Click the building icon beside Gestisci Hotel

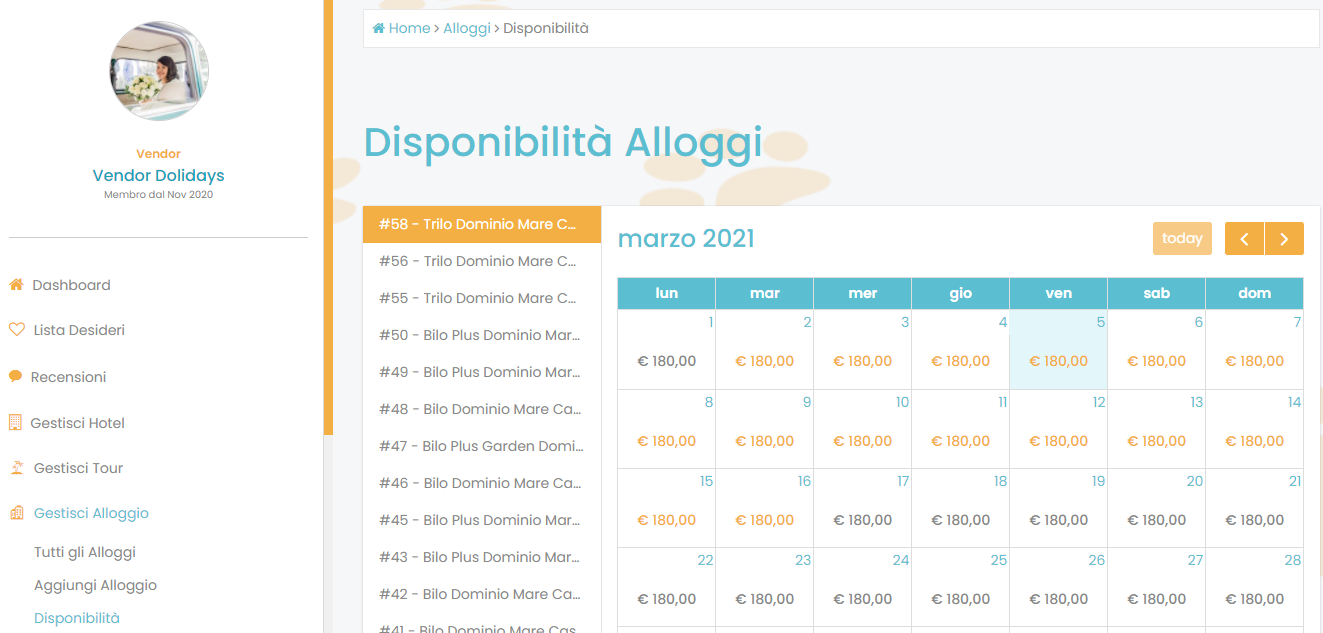coord(16,423)
